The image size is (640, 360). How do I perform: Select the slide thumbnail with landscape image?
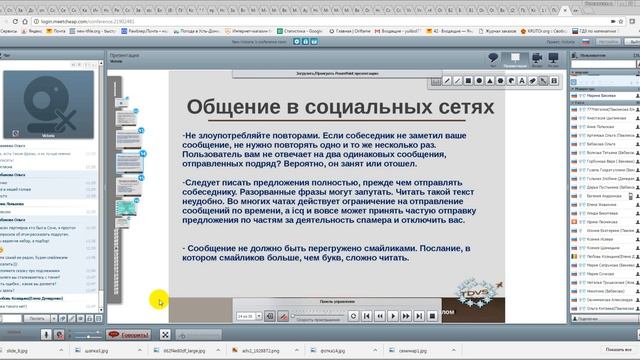pos(126,208)
